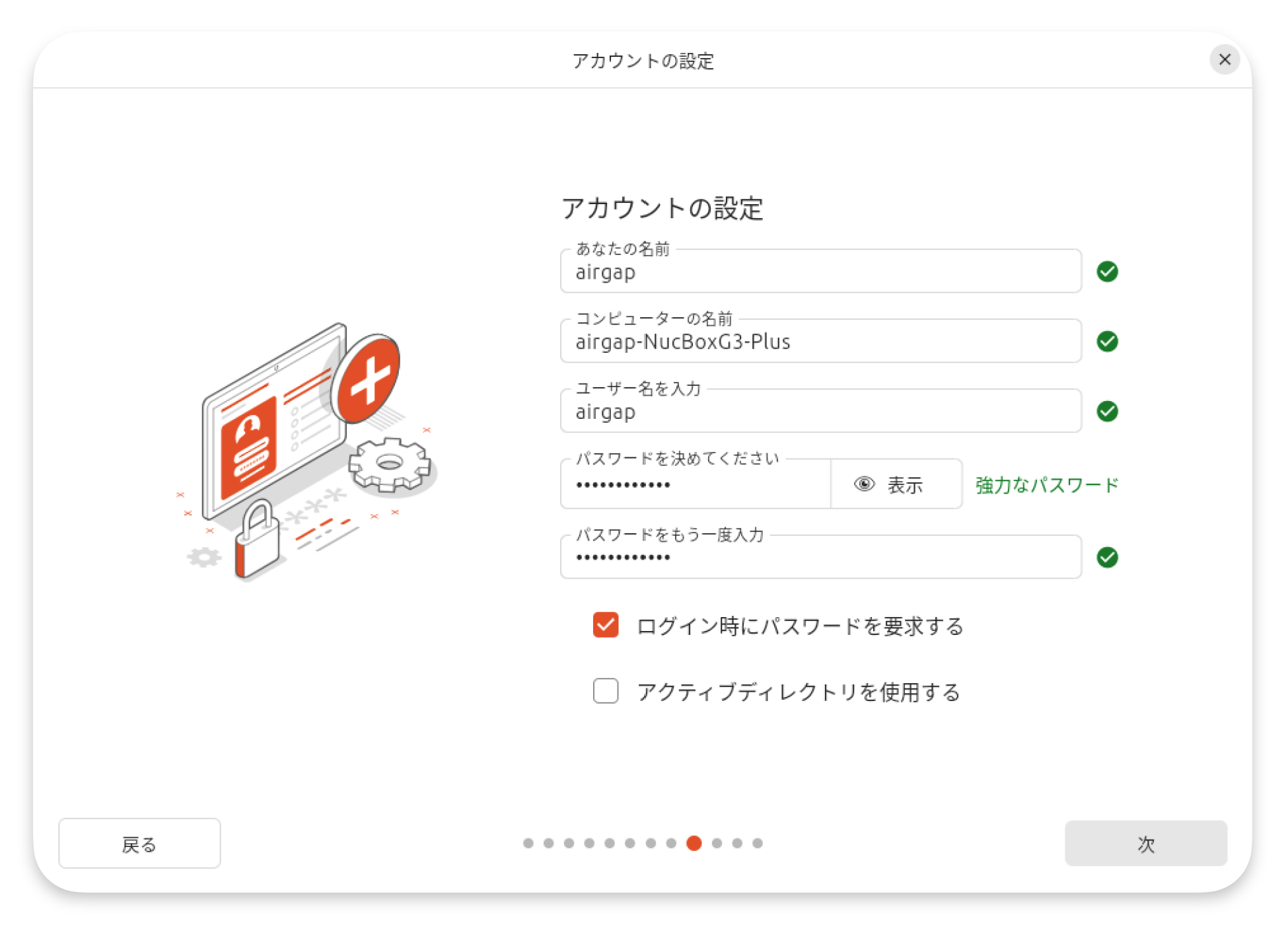Click the green checkmark beside password confirmation field
This screenshot has width=1288, height=925.
click(1107, 558)
